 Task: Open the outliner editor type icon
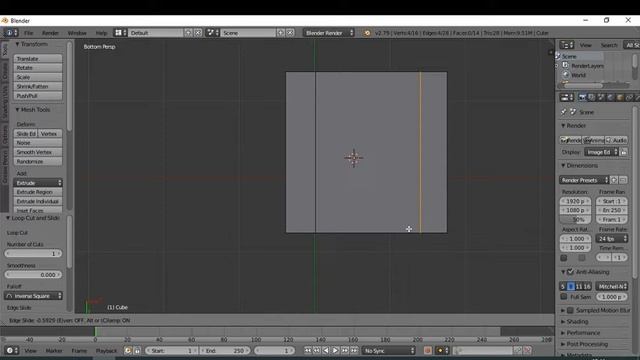pos(567,45)
